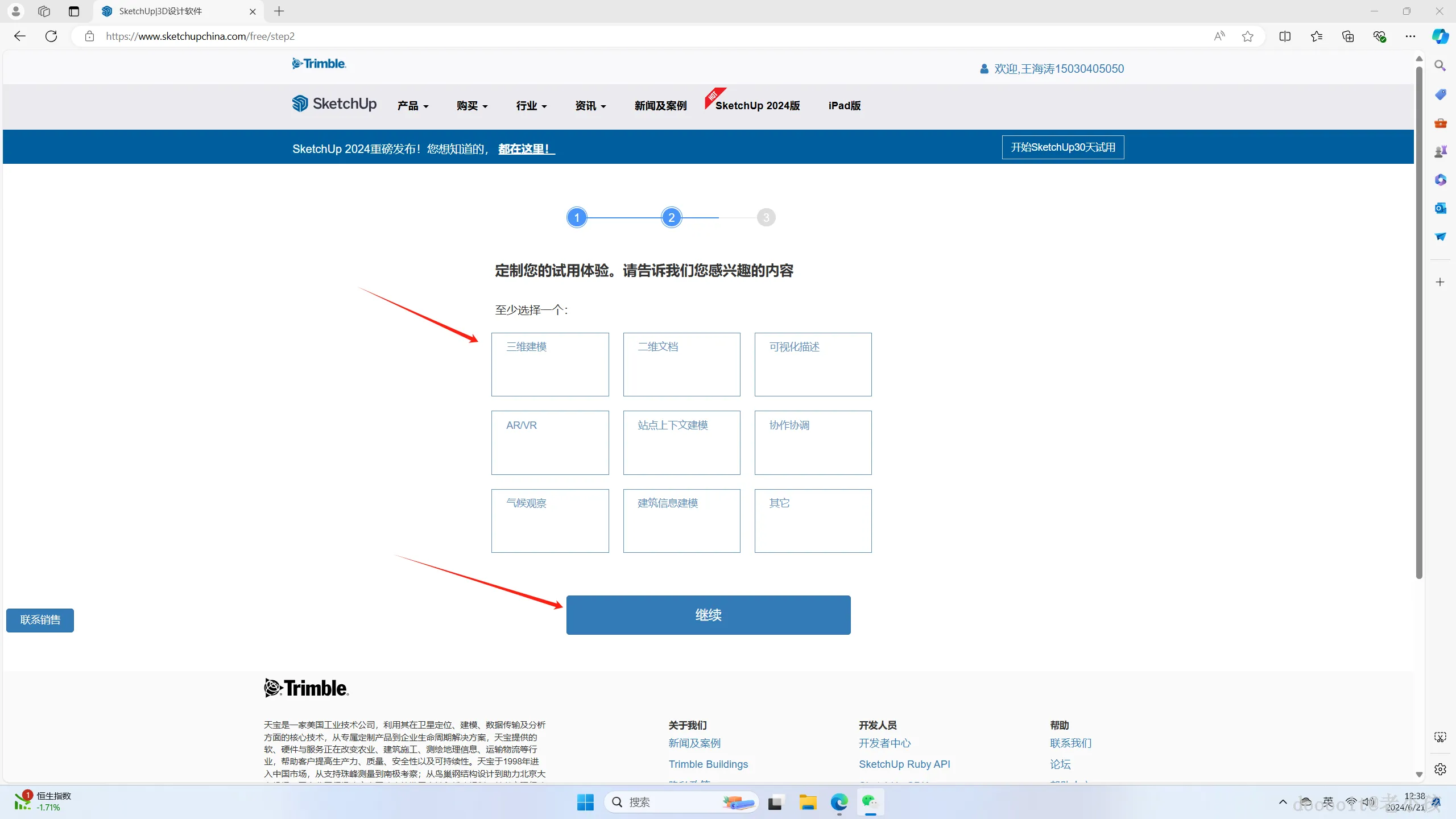This screenshot has height=819, width=1456.
Task: Open WeChat from the taskbar
Action: 870,802
